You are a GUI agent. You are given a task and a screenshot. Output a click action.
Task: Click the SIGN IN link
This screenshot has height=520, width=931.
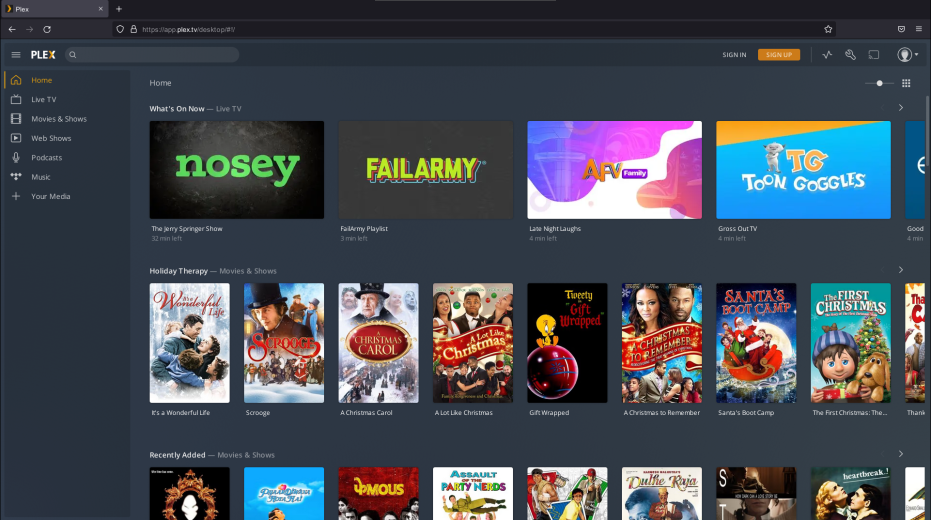(x=734, y=55)
